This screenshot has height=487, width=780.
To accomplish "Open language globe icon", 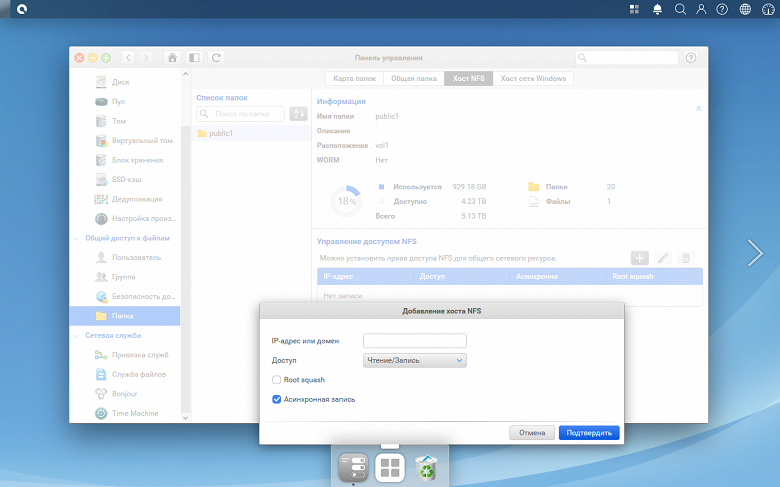I will tap(745, 9).
